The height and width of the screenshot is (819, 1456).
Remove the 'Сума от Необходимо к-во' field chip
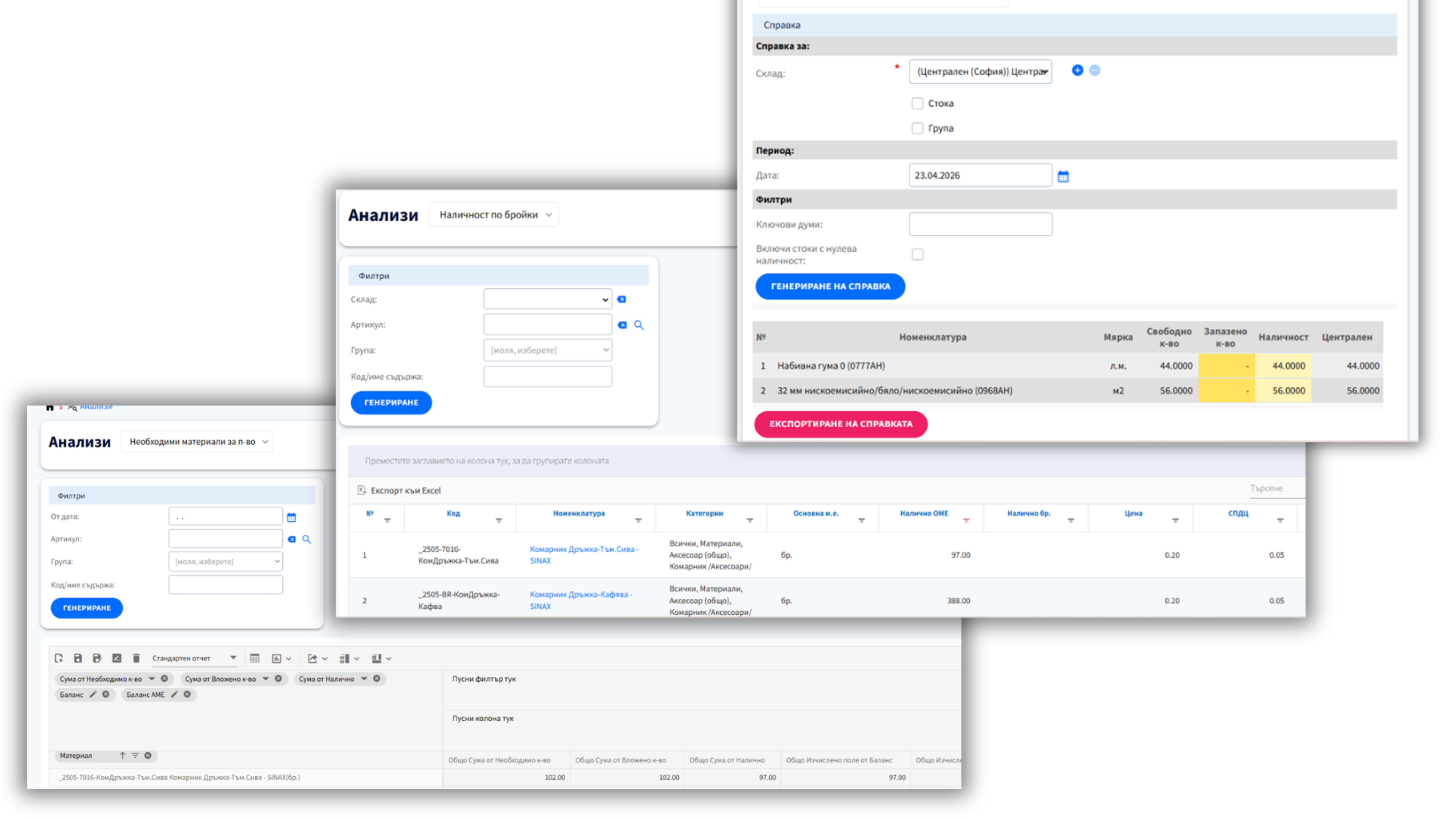pyautogui.click(x=165, y=678)
